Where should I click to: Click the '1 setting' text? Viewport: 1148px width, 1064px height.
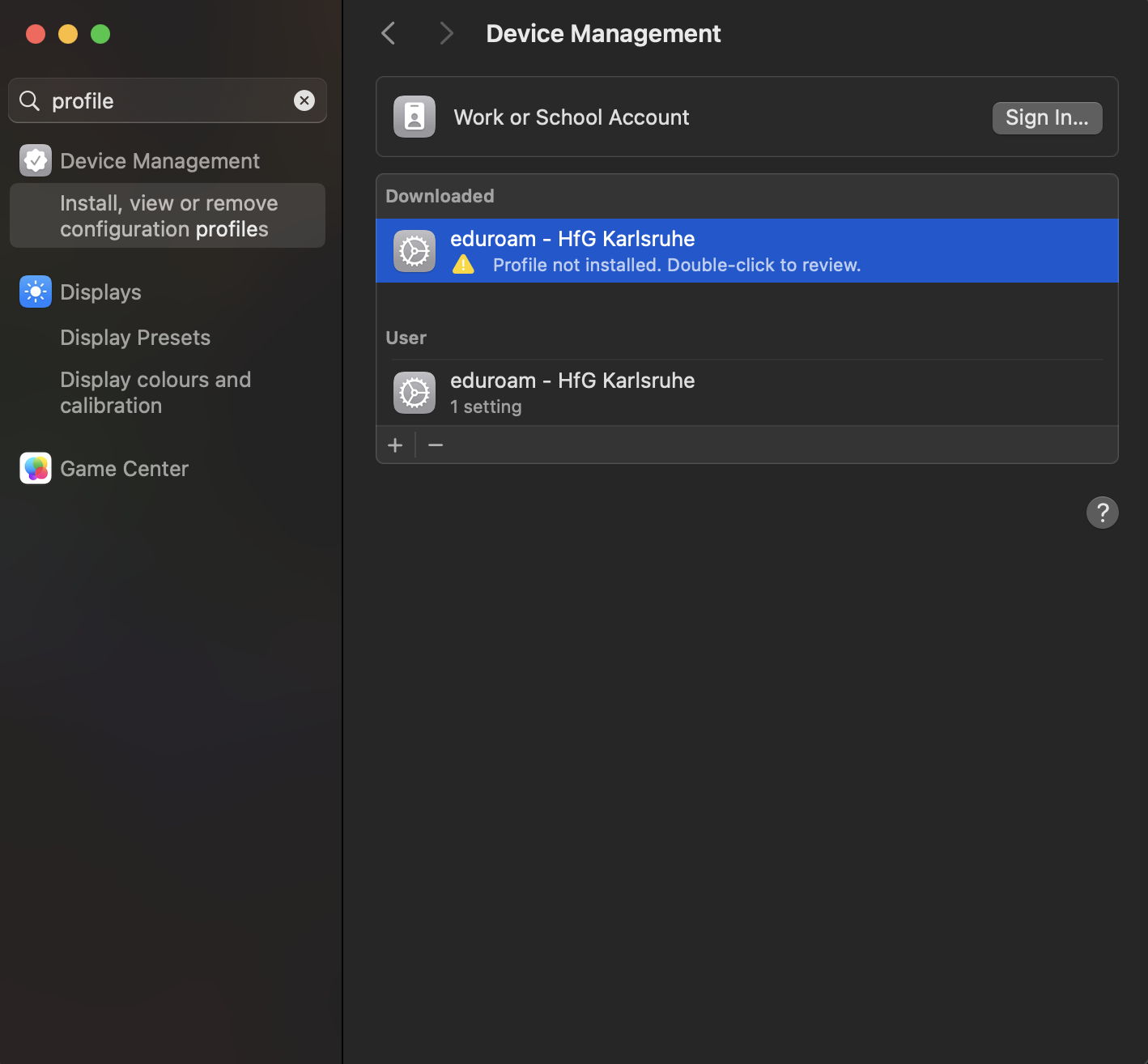(486, 406)
